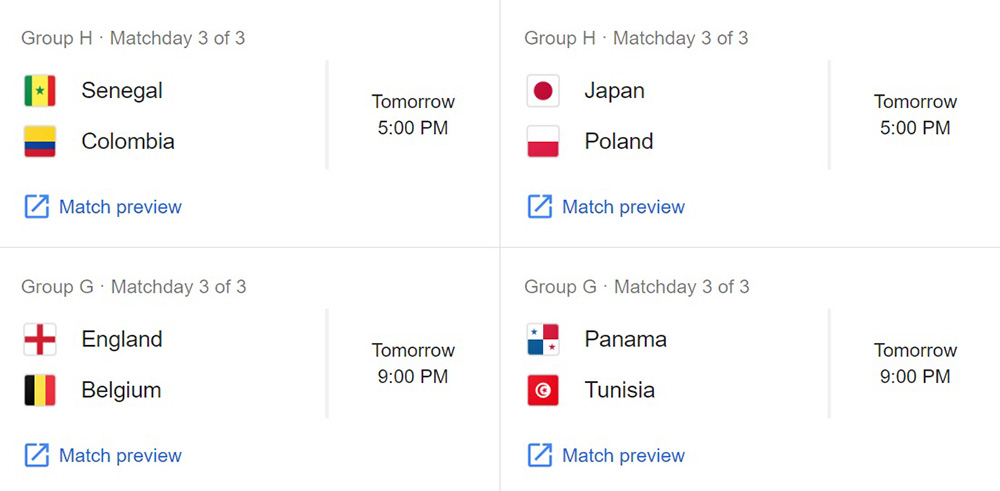Click the Tunisia flag icon
This screenshot has height=491, width=1000.
click(543, 391)
